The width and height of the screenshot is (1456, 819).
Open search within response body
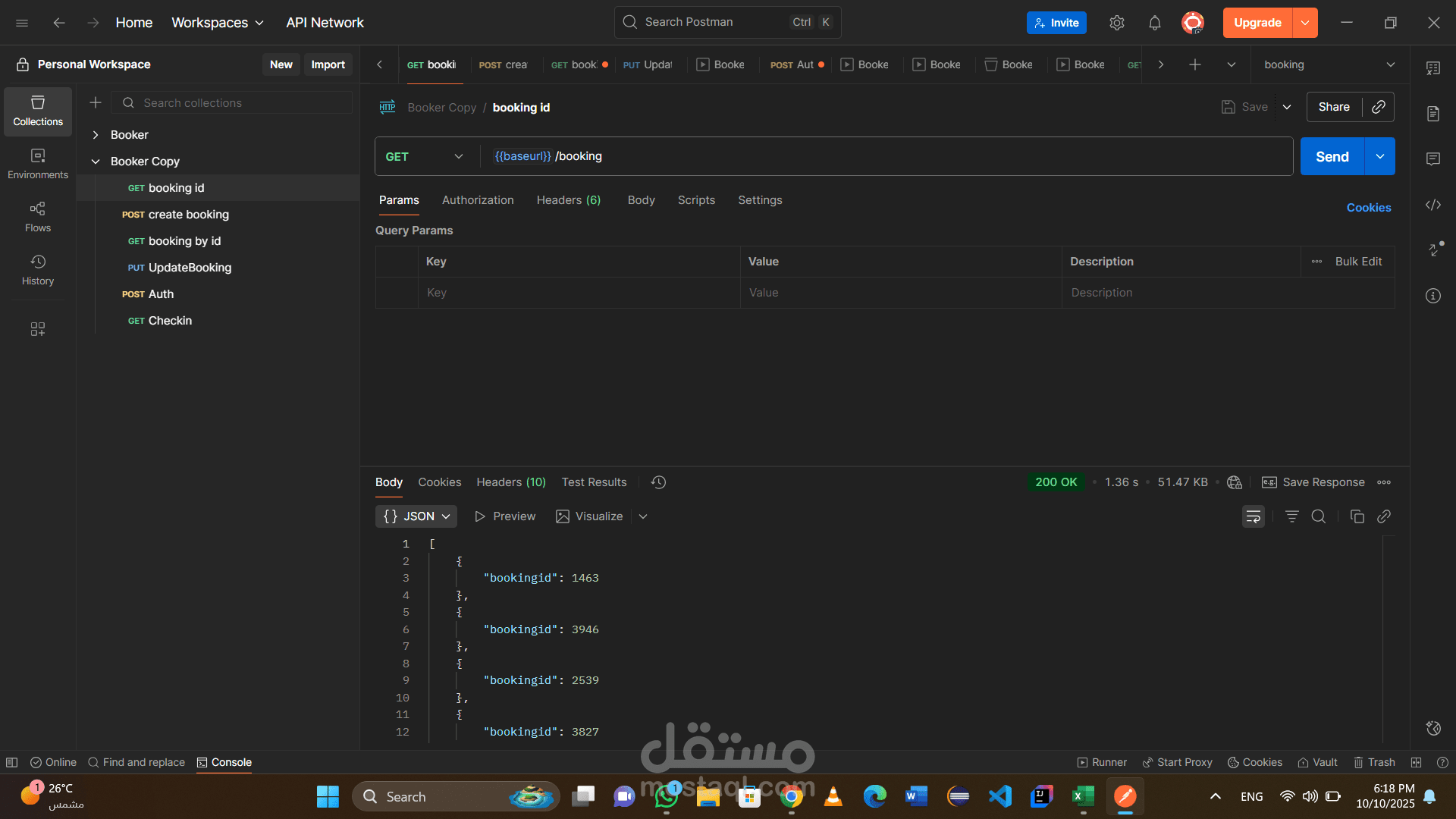pyautogui.click(x=1319, y=516)
